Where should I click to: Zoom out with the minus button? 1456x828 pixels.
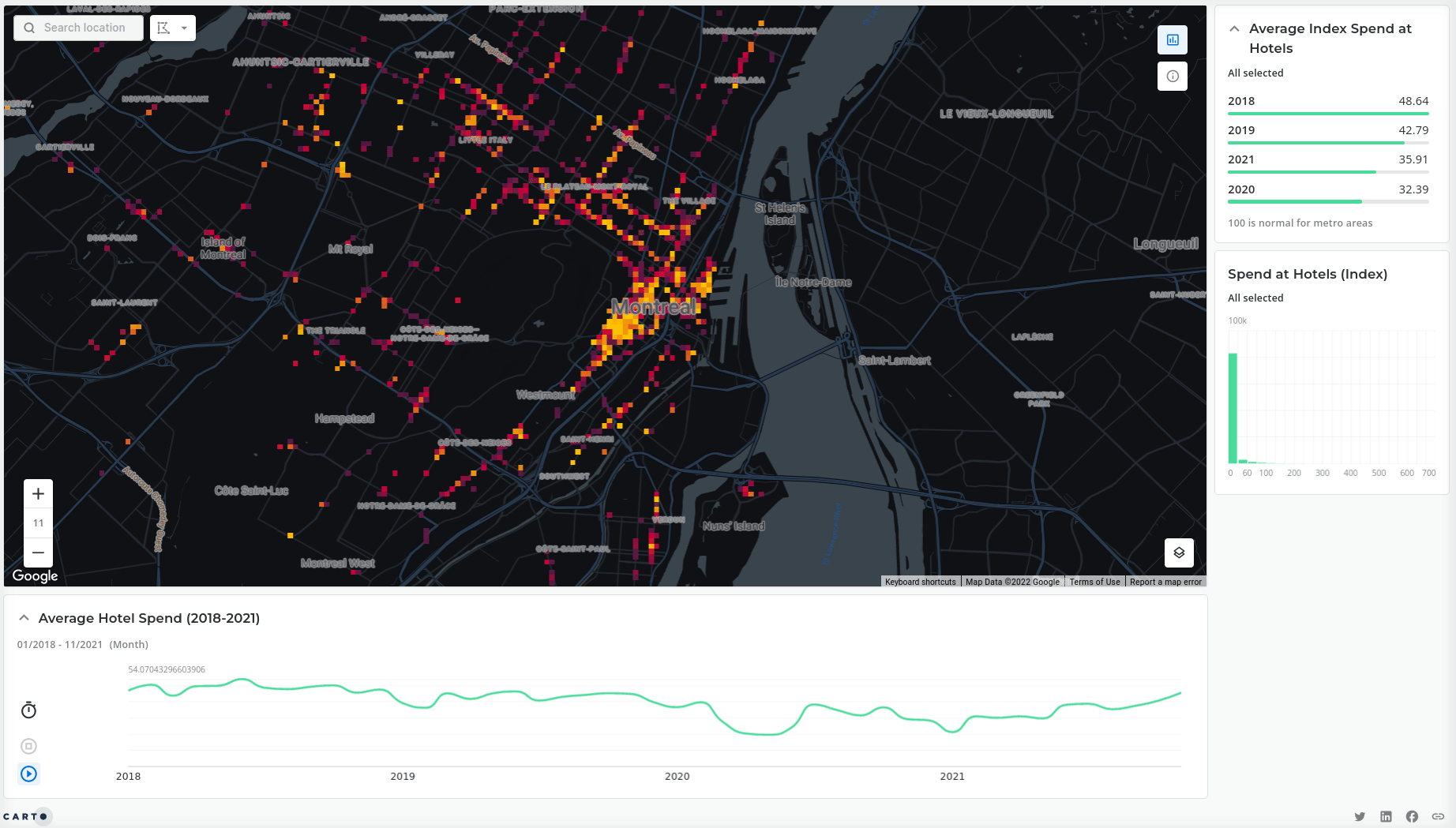click(x=38, y=553)
